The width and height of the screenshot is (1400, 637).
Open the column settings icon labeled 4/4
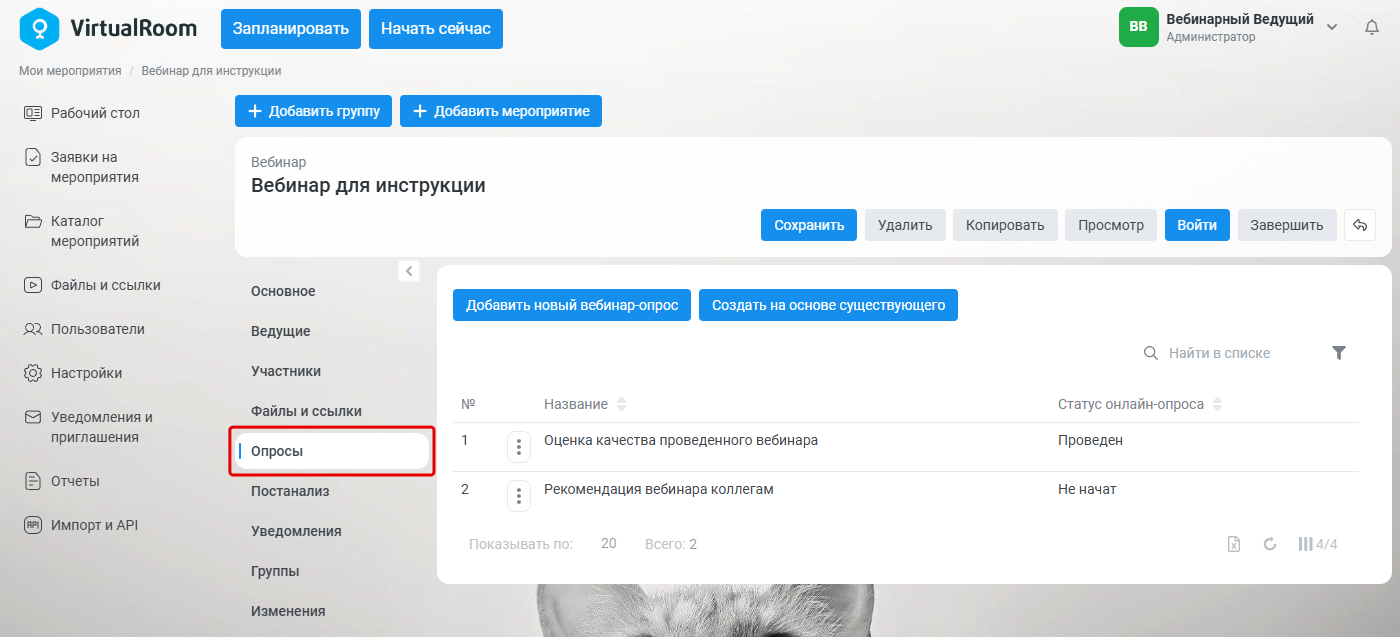(1318, 544)
